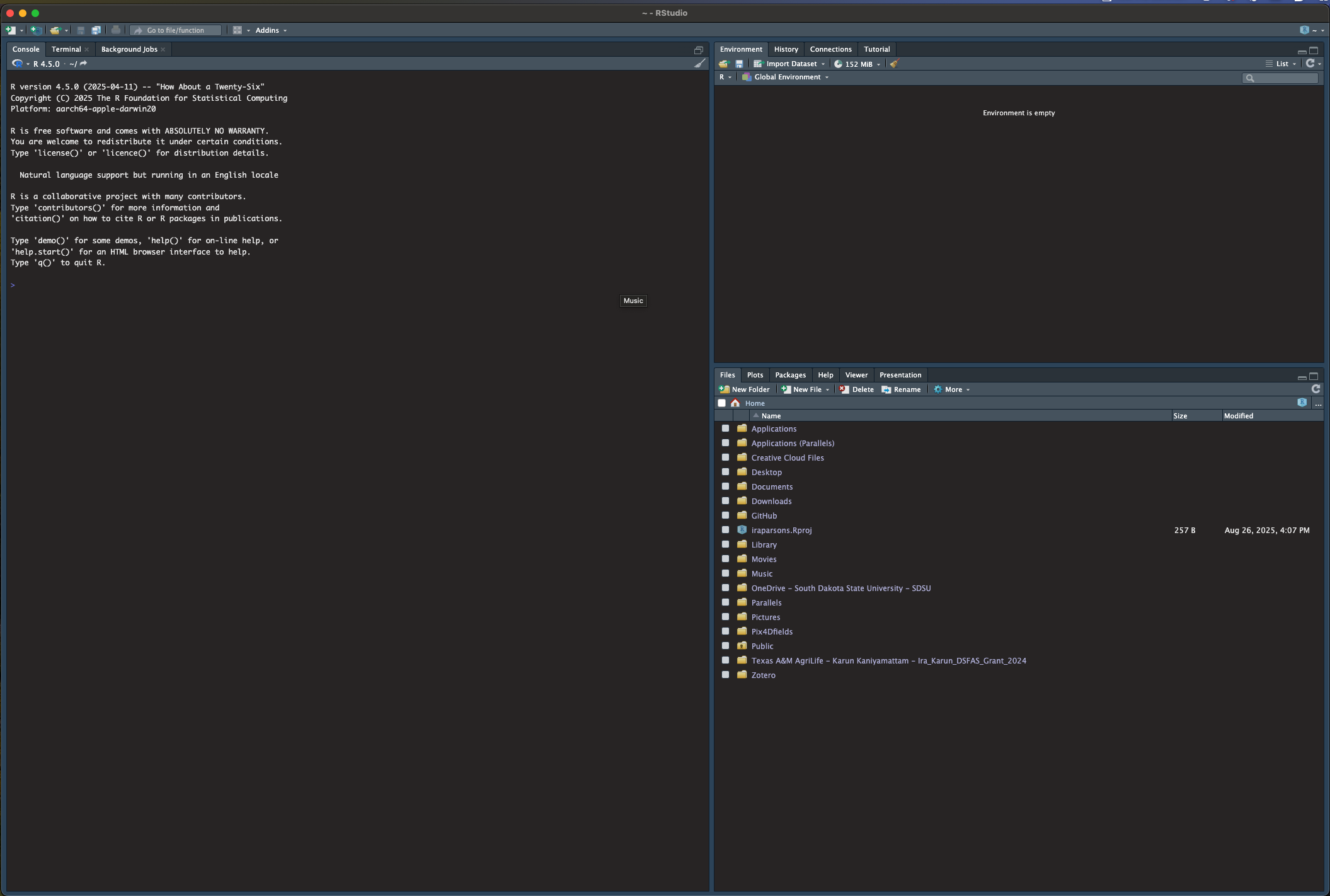Check the Zotero folder checkbox
Screen dimensions: 1330x896
point(725,675)
